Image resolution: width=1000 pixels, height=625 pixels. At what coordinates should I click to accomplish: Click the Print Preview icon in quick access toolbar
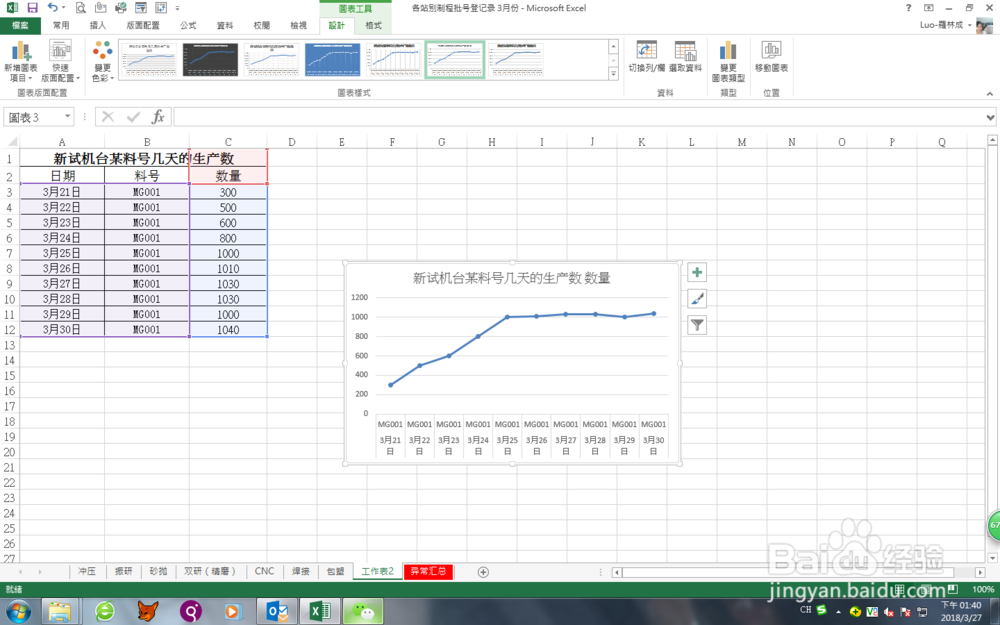point(80,8)
